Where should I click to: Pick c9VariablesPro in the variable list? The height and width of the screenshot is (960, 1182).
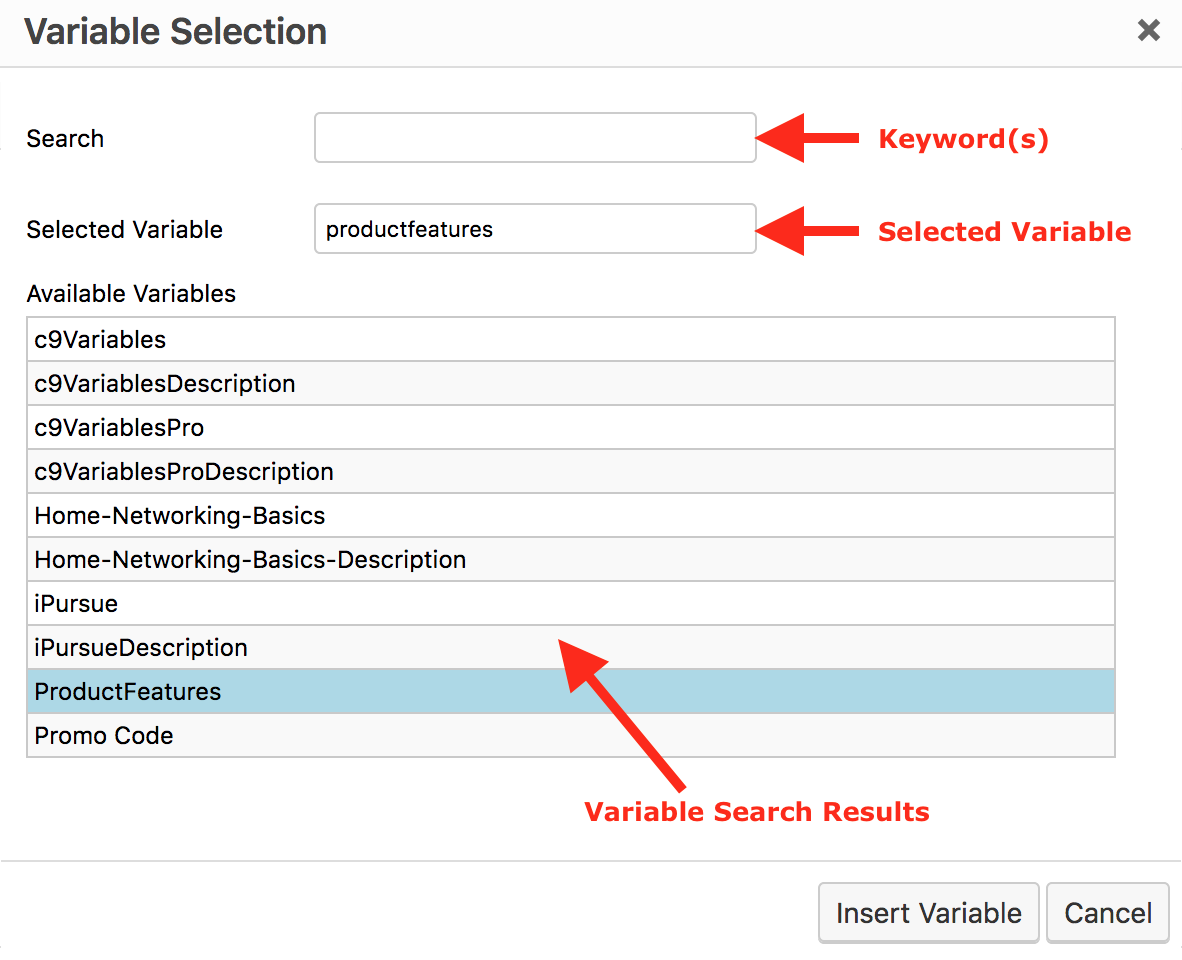coord(119,428)
